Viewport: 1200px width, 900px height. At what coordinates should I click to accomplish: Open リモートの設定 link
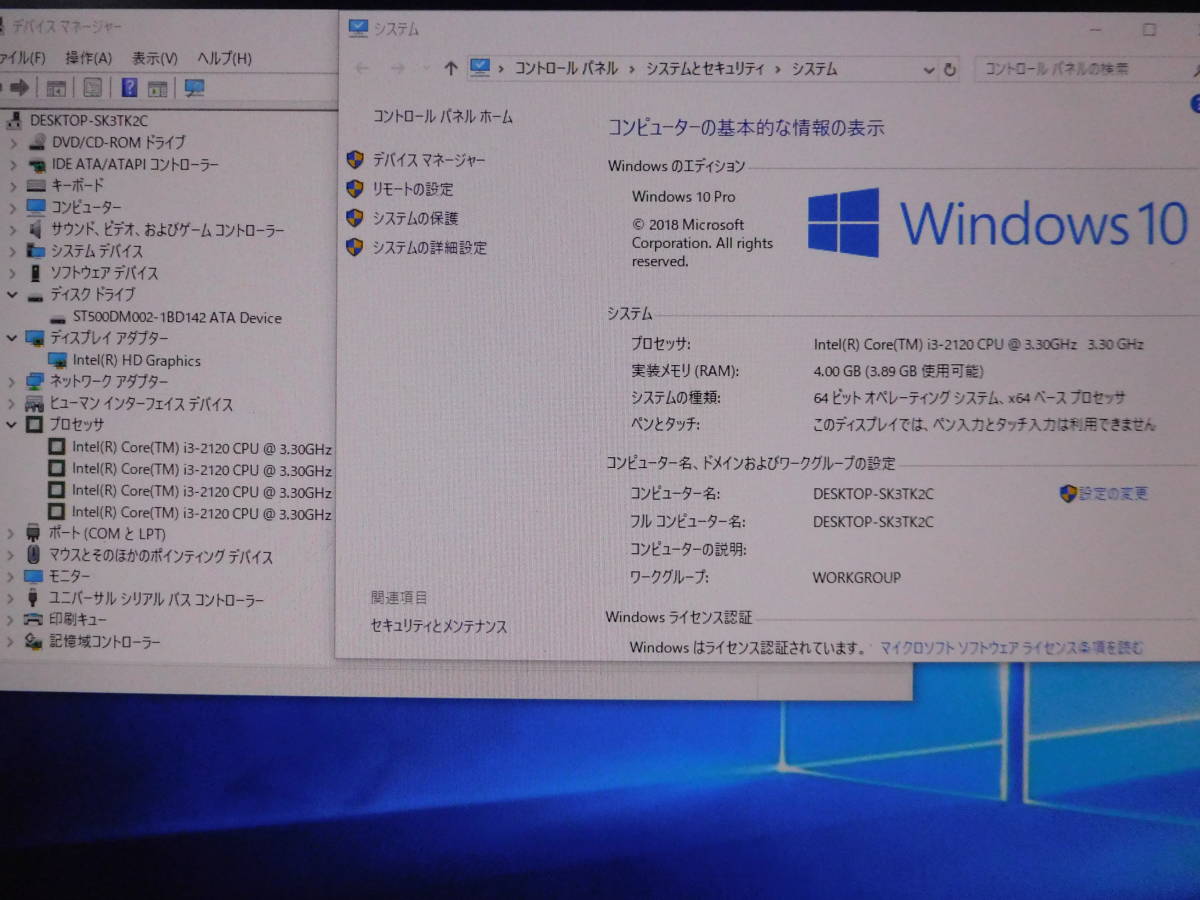[413, 189]
